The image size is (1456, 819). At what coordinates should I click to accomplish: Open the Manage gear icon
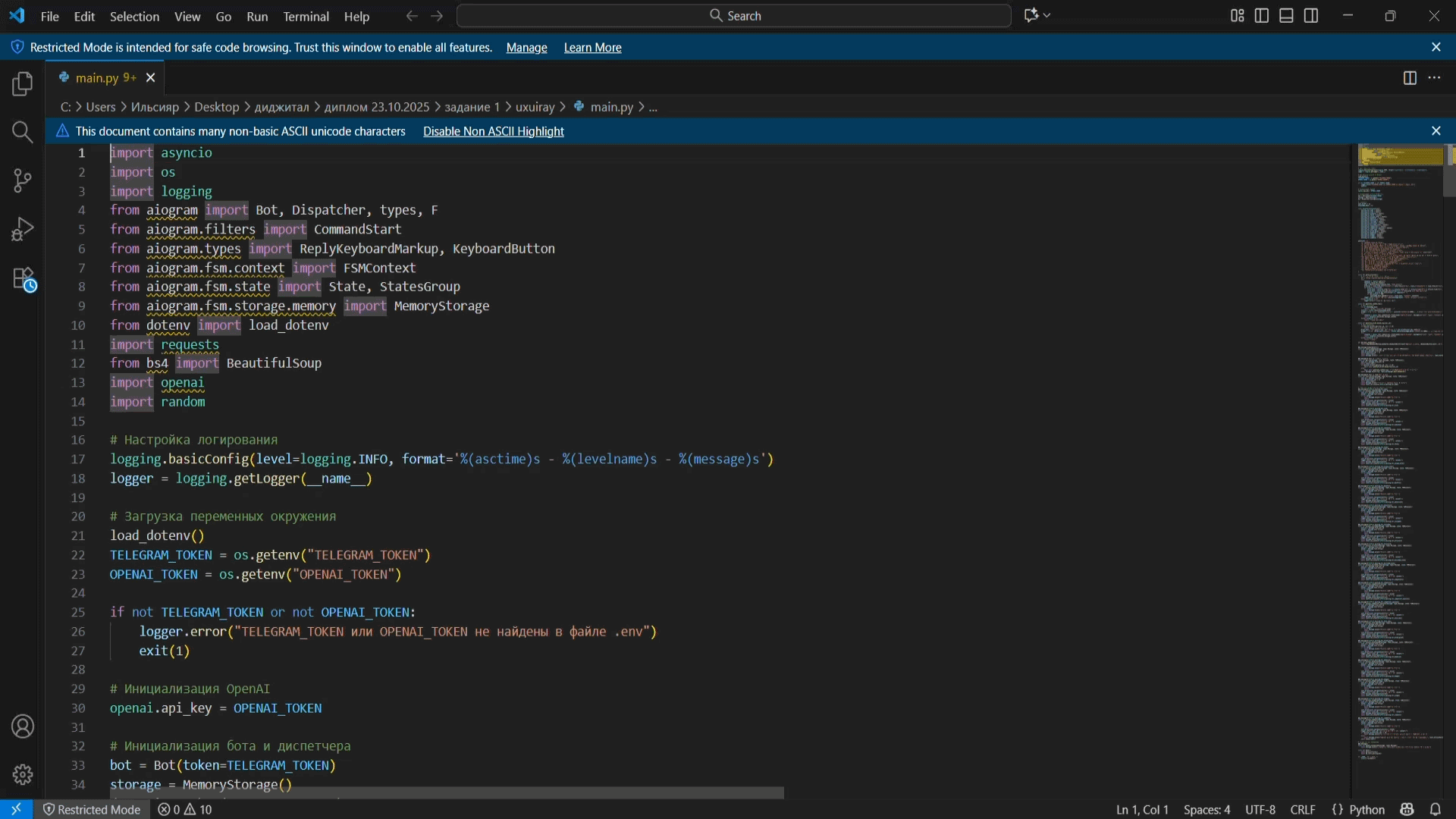pos(23,774)
